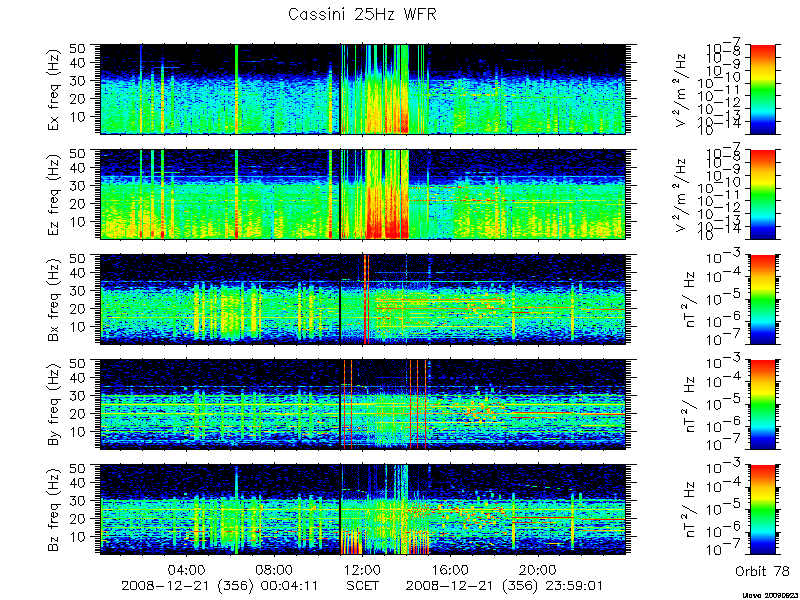Select the 'Bz freq (Hz)' axis label
The width and height of the screenshot is (800, 600).
(x=53, y=510)
